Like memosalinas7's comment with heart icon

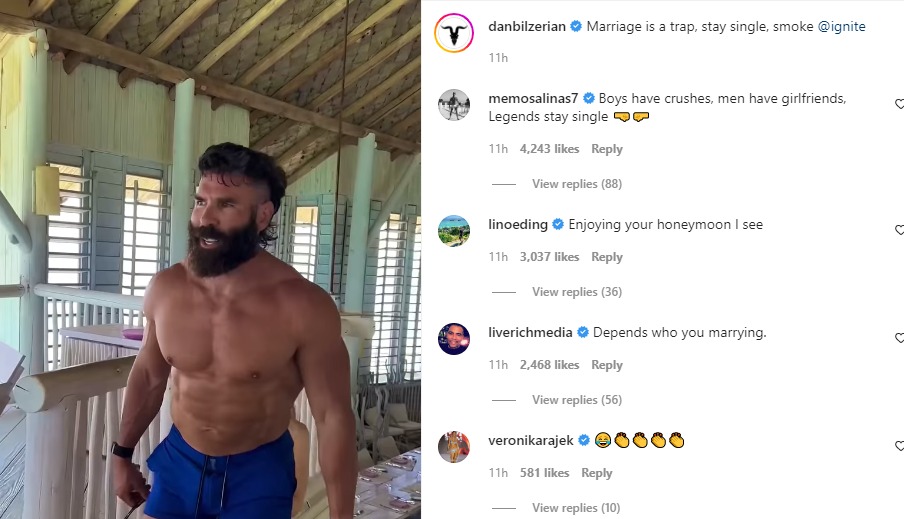coord(899,103)
